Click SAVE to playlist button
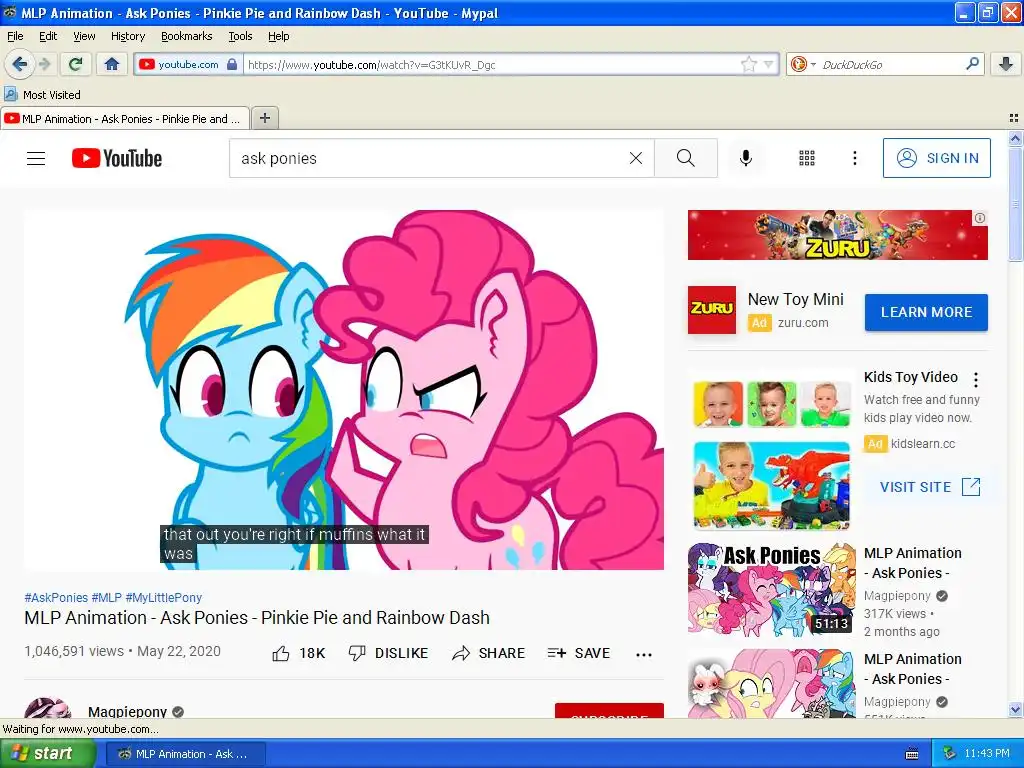Viewport: 1024px width, 768px height. (579, 653)
